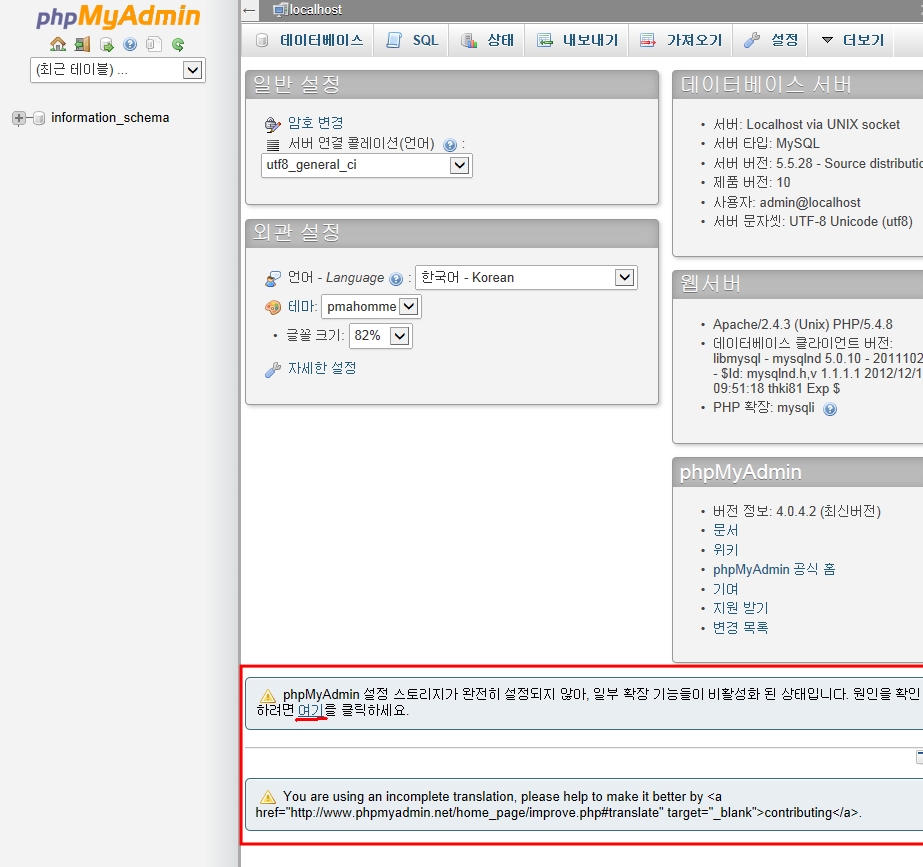Click the underlined 여기 link in warning
The image size is (923, 867).
[x=310, y=710]
